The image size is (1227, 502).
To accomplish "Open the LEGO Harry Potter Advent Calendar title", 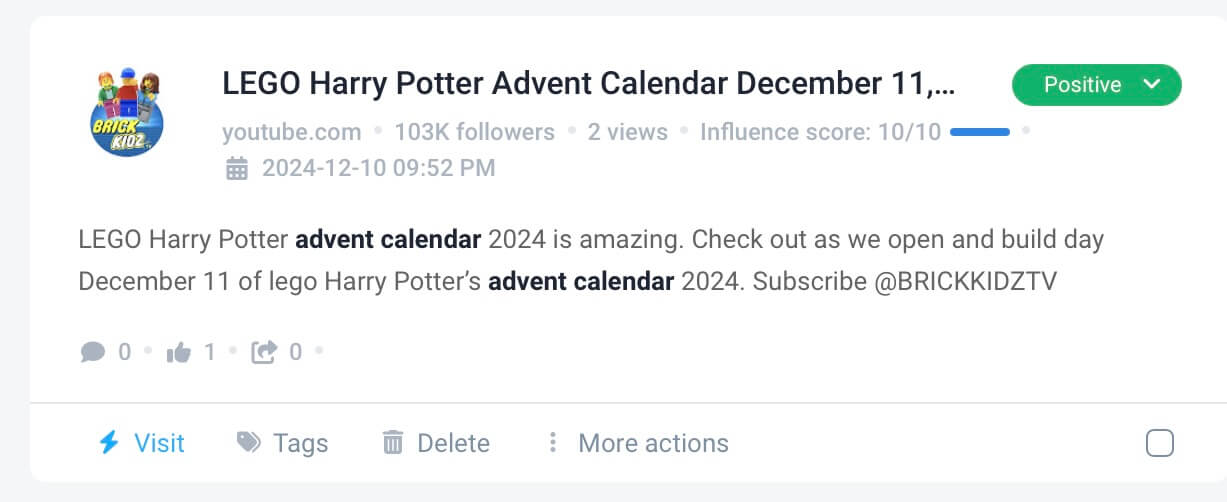I will click(588, 85).
